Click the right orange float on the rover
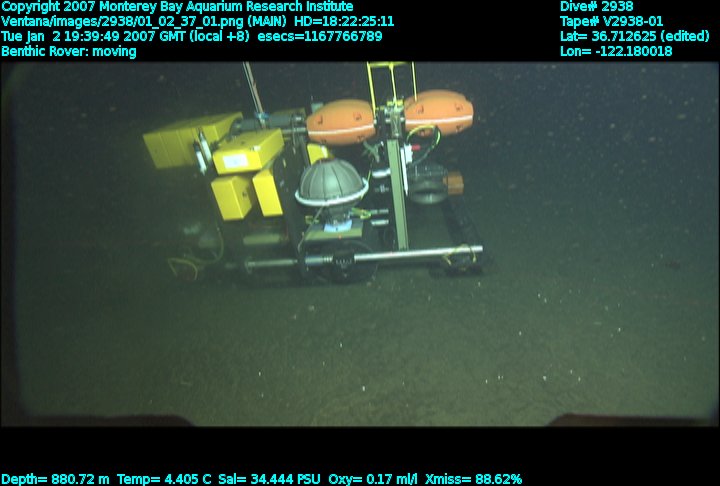720x486 pixels. [439, 112]
